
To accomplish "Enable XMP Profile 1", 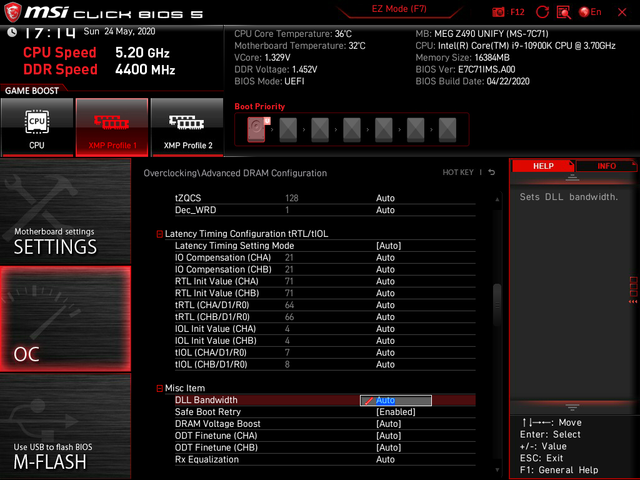I will (112, 127).
